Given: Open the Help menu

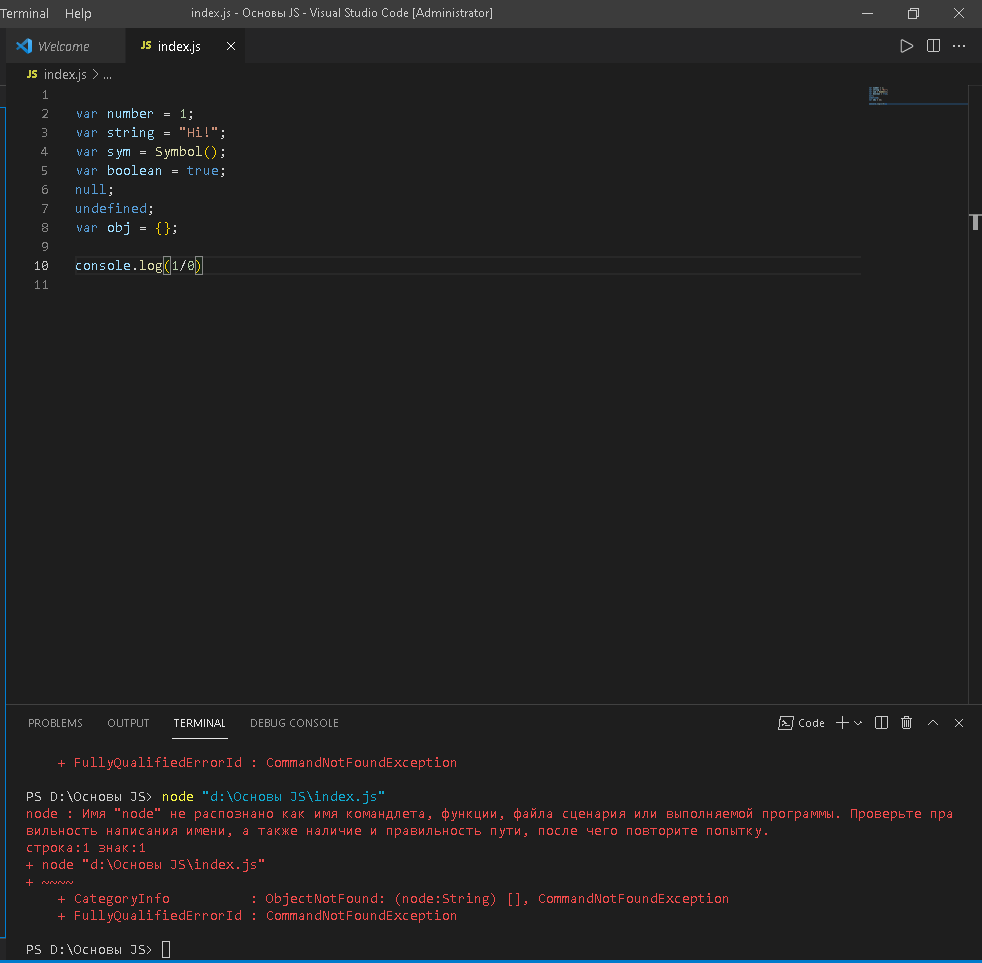Looking at the screenshot, I should (x=78, y=13).
